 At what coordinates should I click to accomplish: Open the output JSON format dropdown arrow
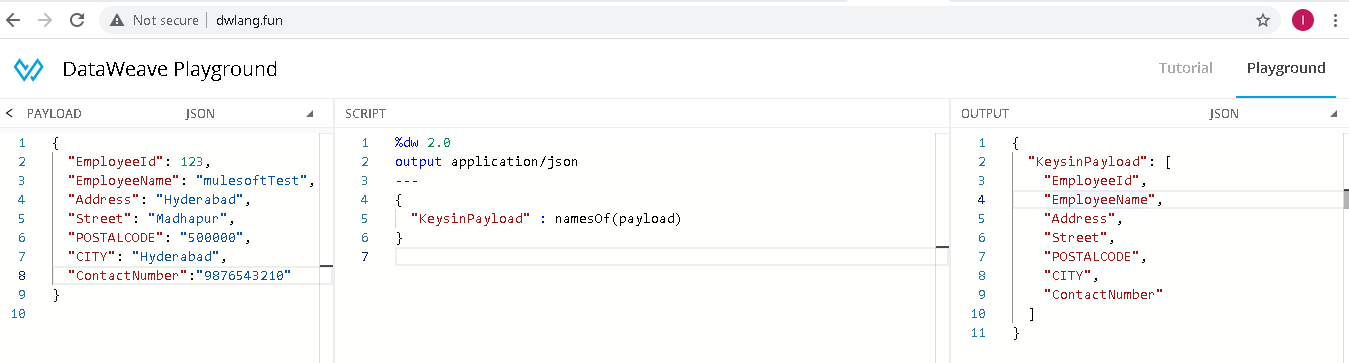1334,114
